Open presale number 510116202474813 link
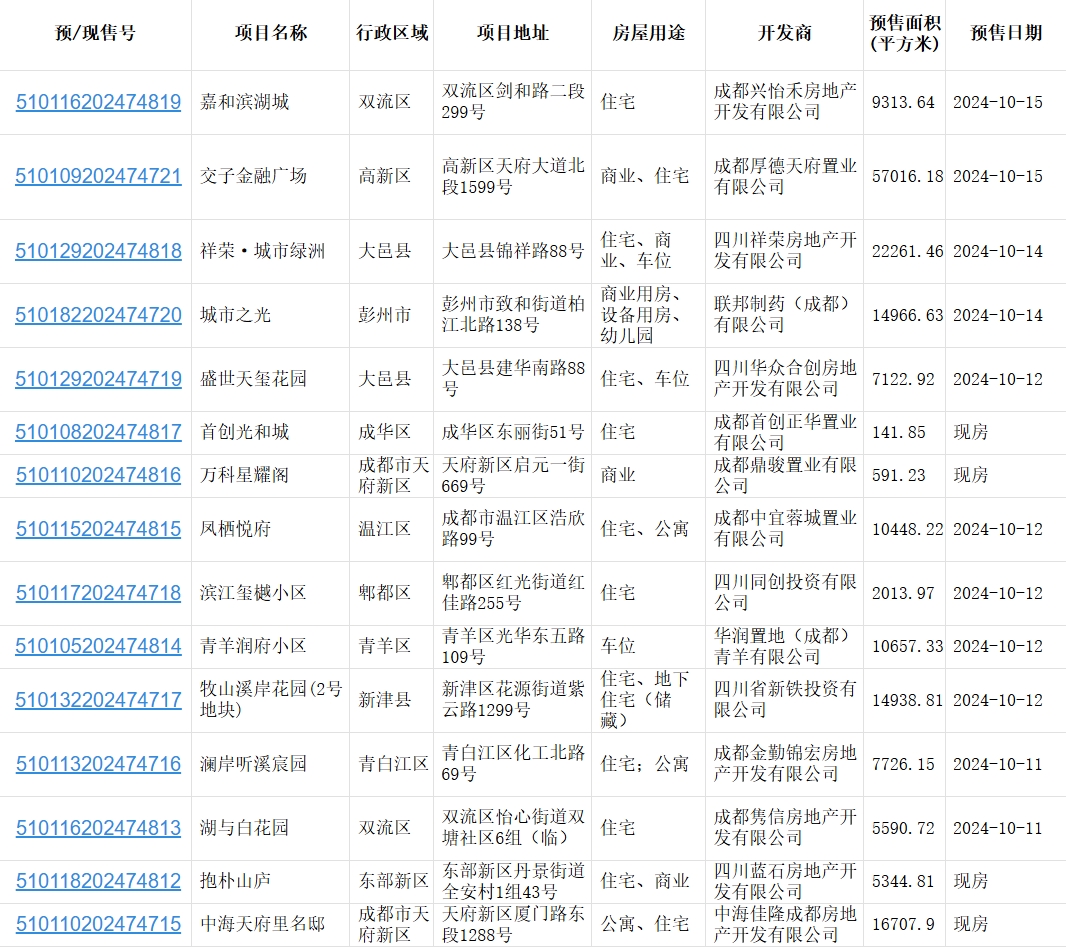 (99, 828)
